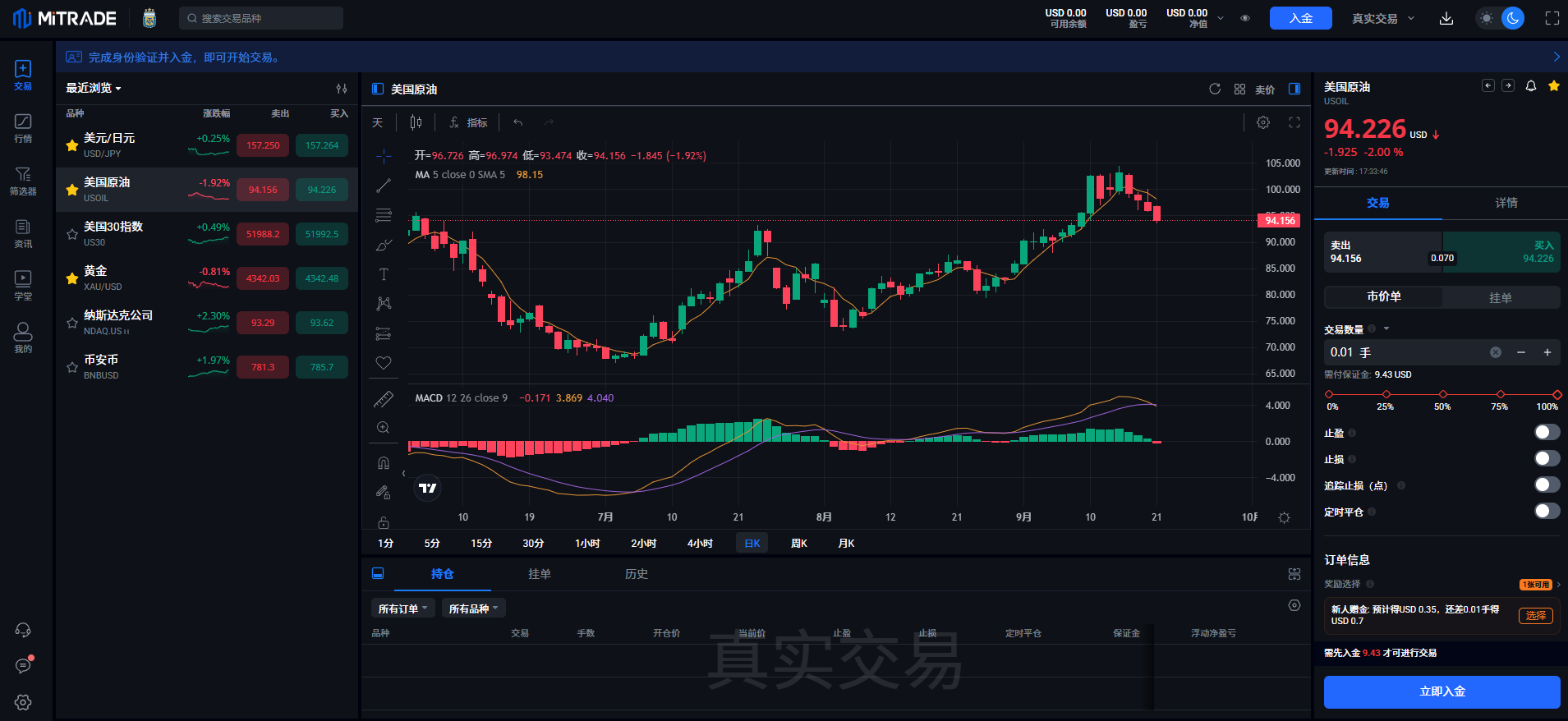Open the All Orders filter dropdown
Screen dimensions: 1568x721
tap(403, 608)
